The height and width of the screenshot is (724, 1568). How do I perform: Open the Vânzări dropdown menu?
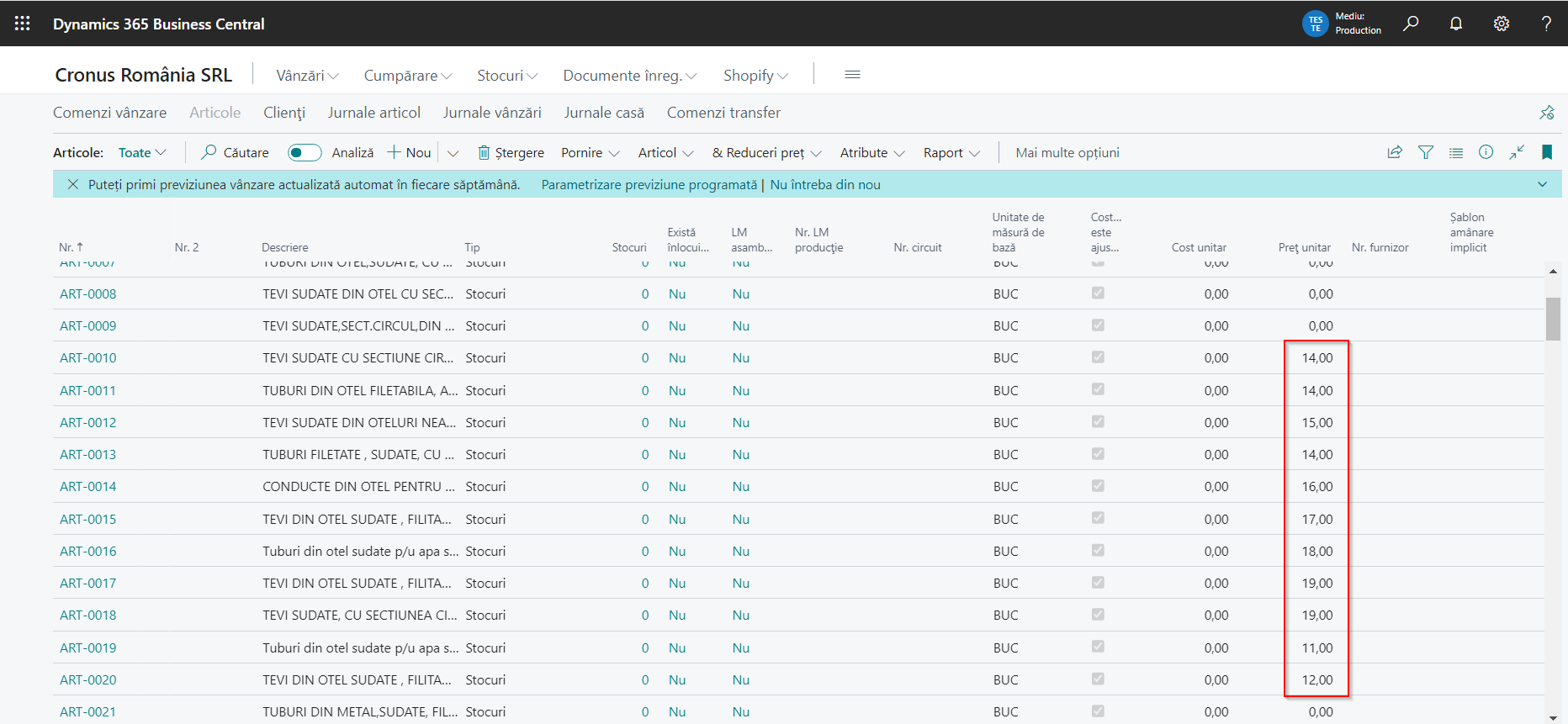(307, 75)
